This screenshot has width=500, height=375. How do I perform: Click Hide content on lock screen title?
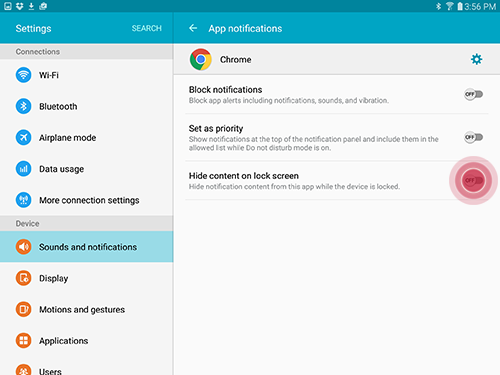[244, 176]
